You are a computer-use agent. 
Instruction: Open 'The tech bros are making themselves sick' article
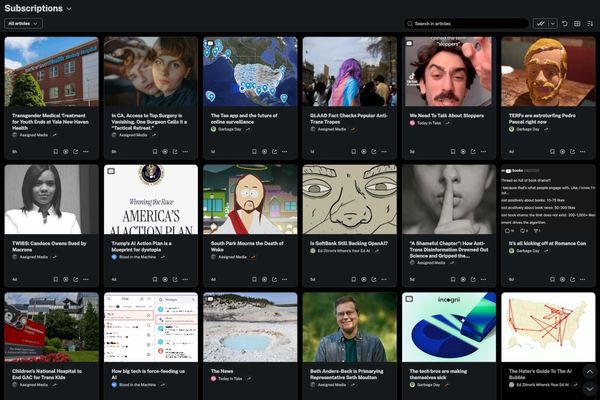click(438, 374)
